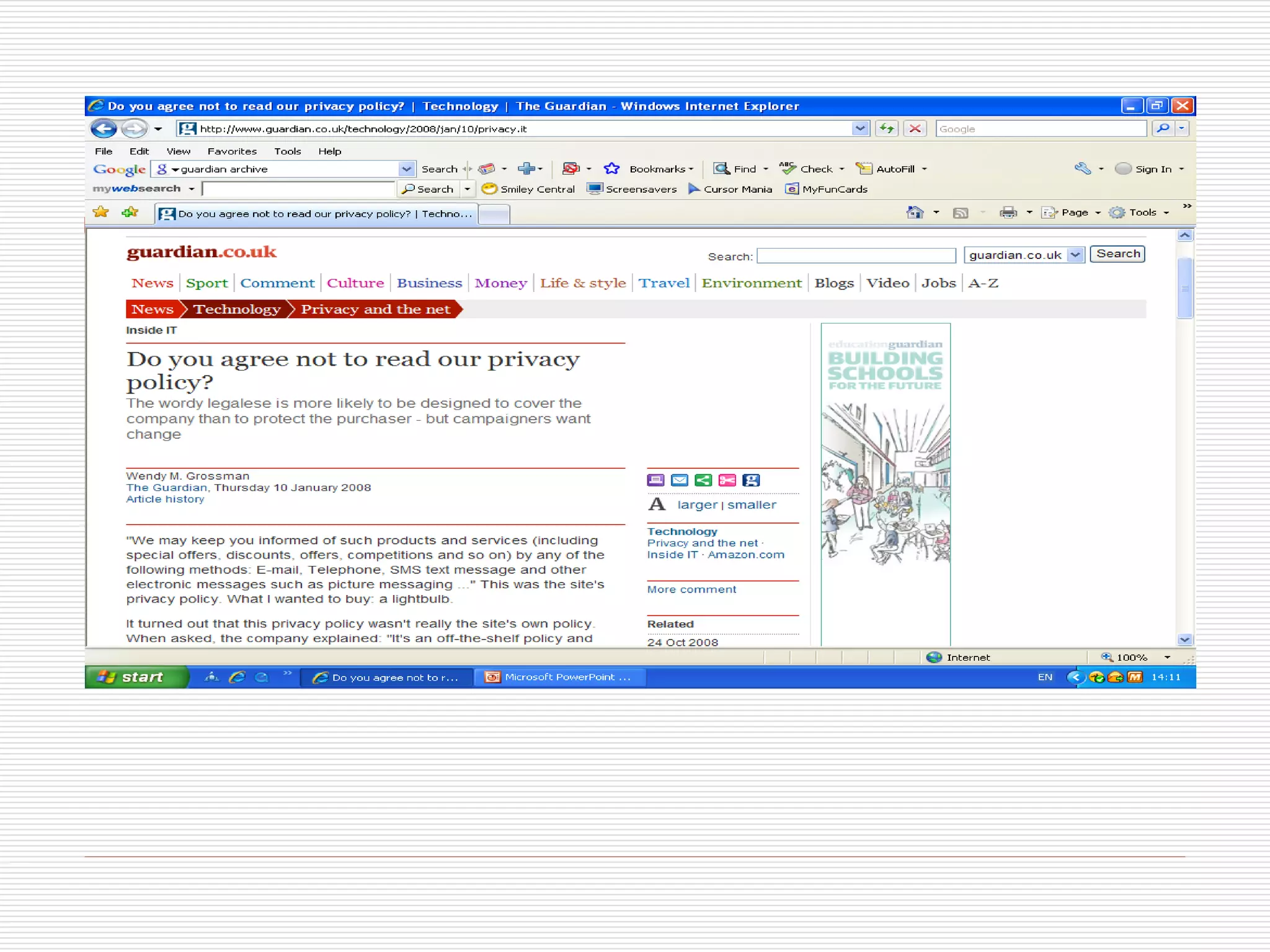
Task: Click the email article envelope icon
Action: (x=680, y=480)
